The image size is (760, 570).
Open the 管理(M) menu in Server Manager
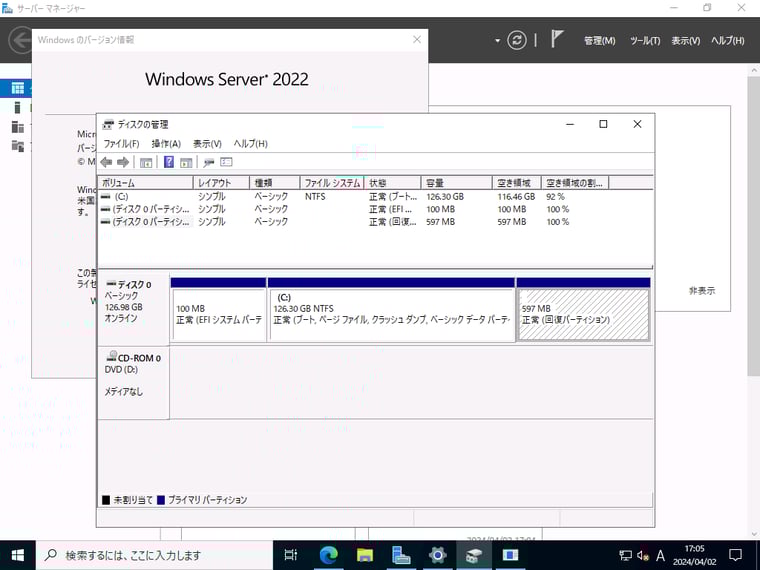pos(600,41)
